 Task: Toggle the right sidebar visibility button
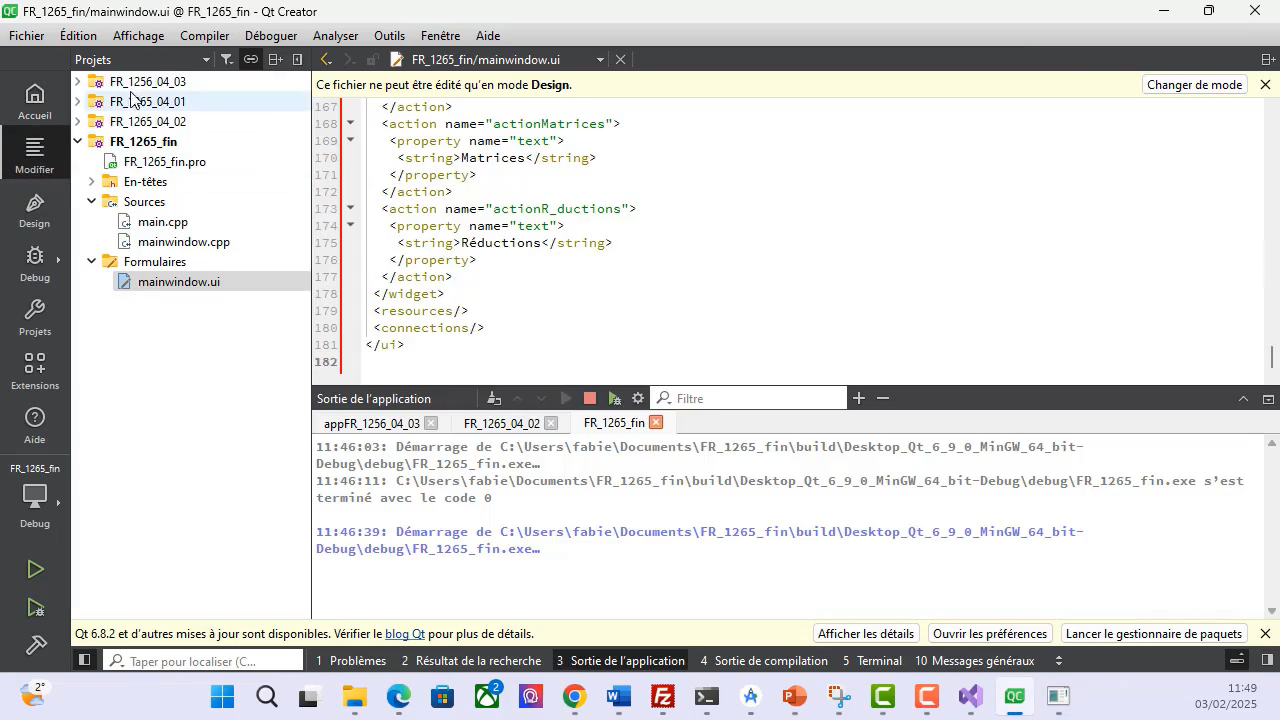coord(1267,661)
